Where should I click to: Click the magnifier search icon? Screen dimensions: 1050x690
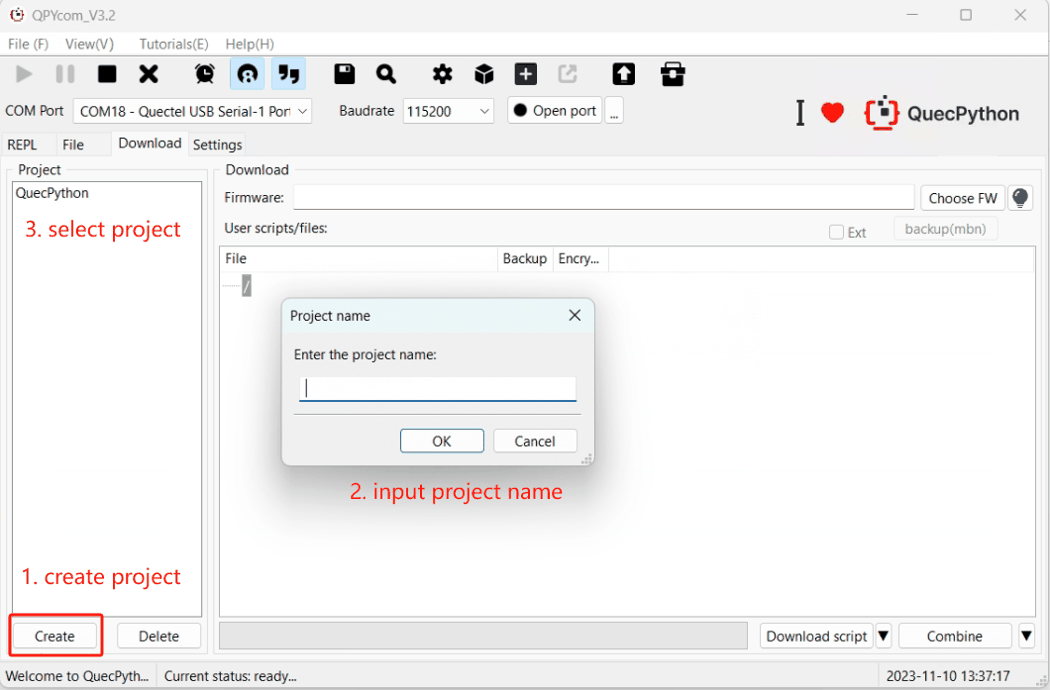386,74
